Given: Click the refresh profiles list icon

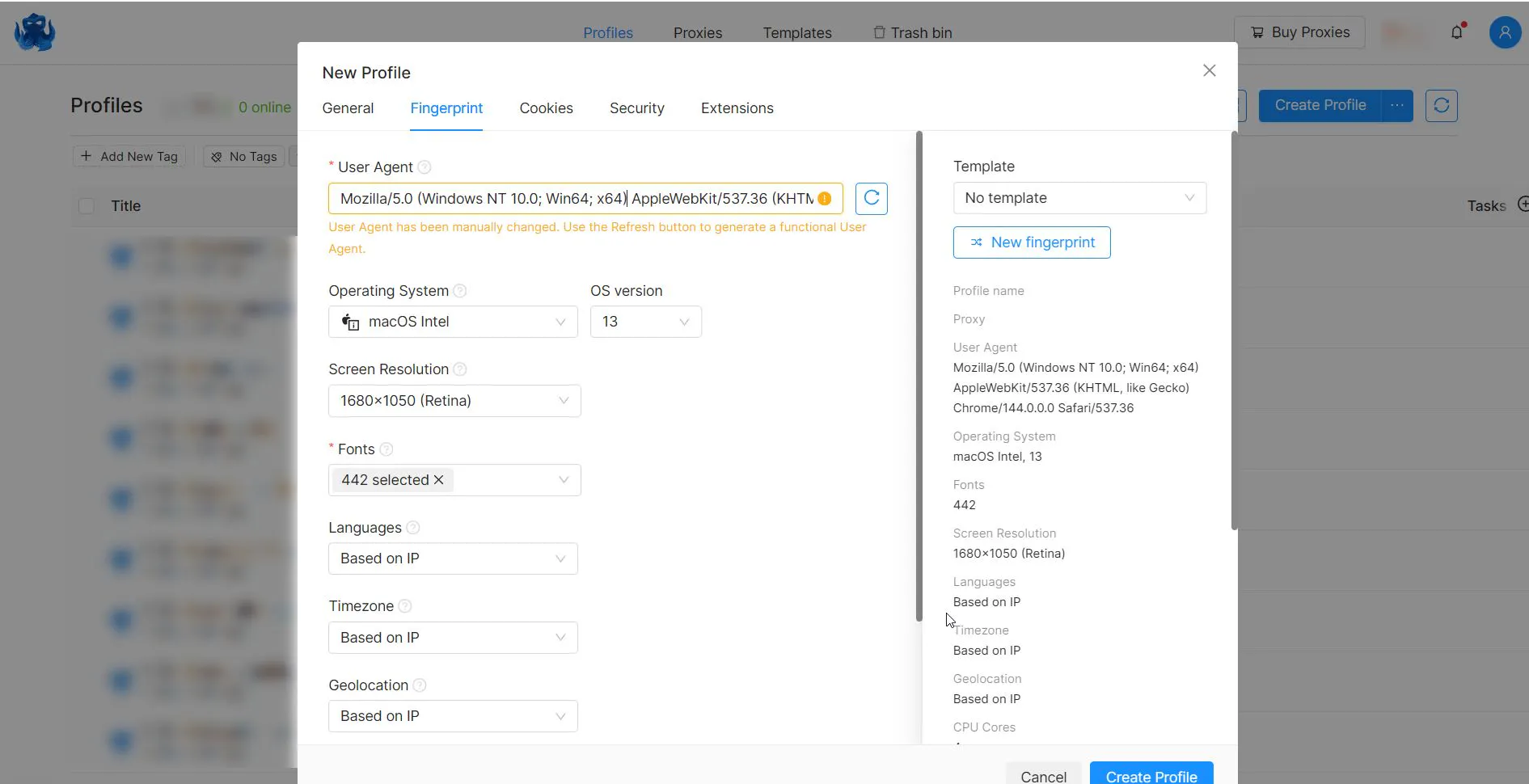Looking at the screenshot, I should [1441, 106].
